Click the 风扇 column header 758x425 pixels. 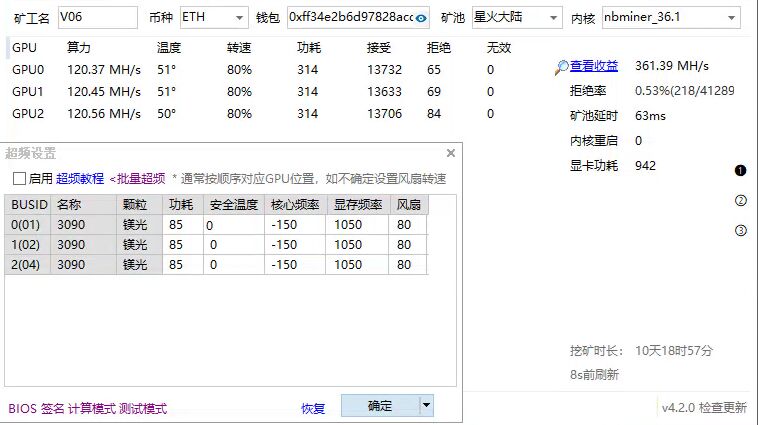[x=408, y=205]
